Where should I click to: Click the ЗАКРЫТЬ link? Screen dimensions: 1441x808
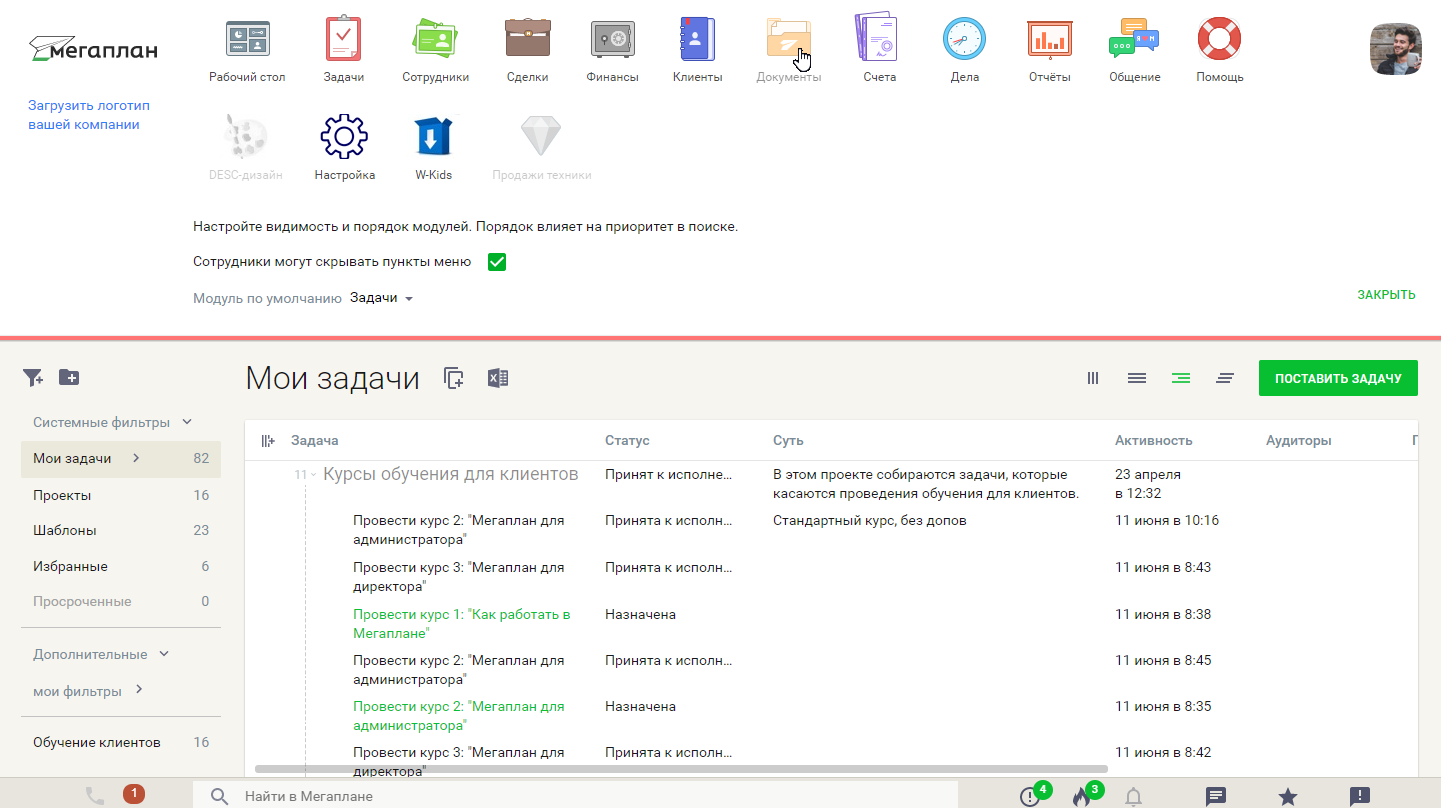click(x=1386, y=295)
